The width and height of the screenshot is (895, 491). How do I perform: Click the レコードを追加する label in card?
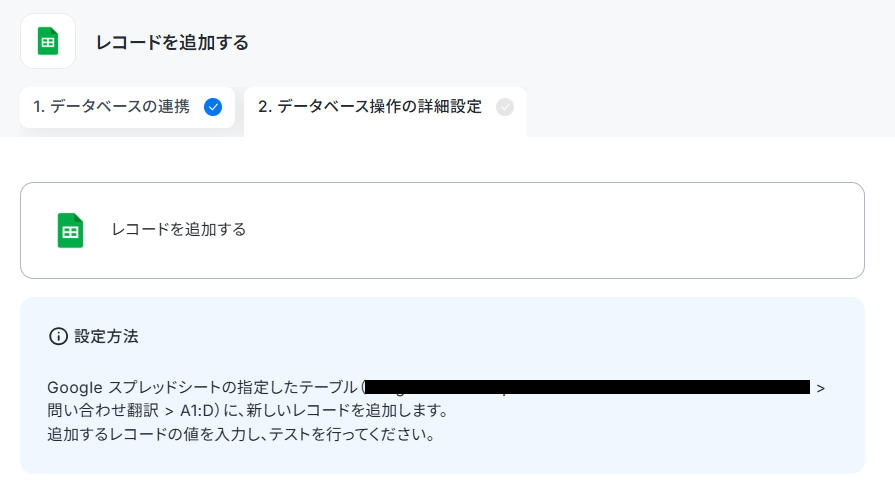click(x=179, y=230)
